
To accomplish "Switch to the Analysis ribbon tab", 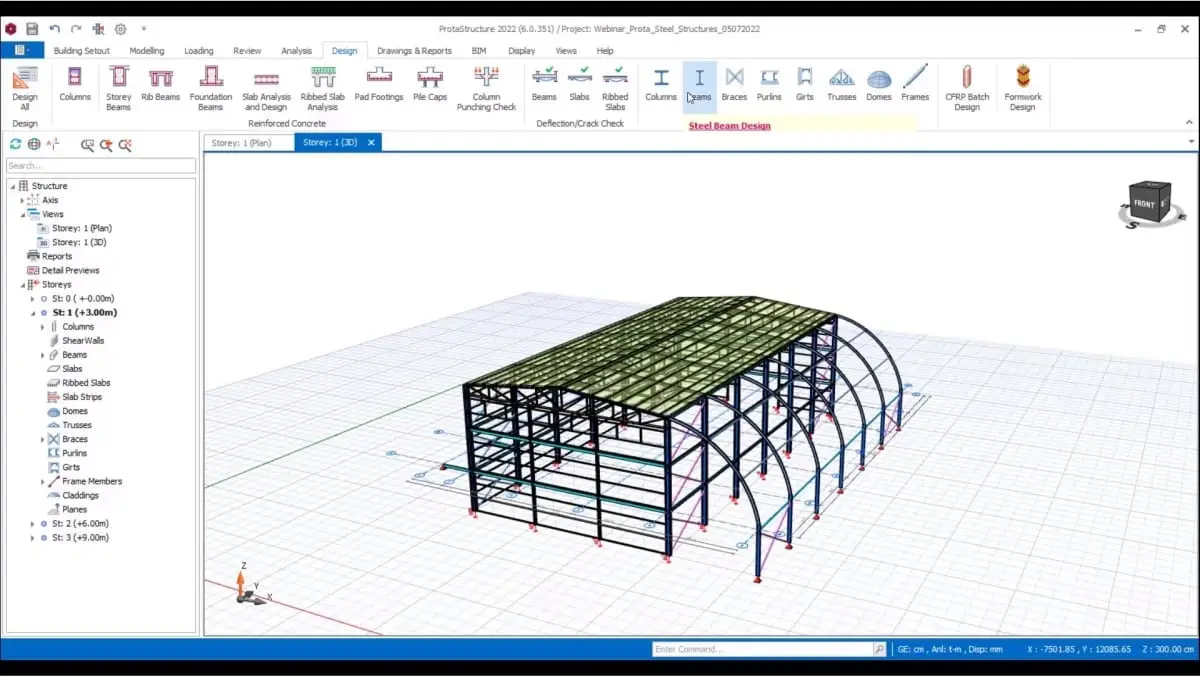I will (296, 51).
